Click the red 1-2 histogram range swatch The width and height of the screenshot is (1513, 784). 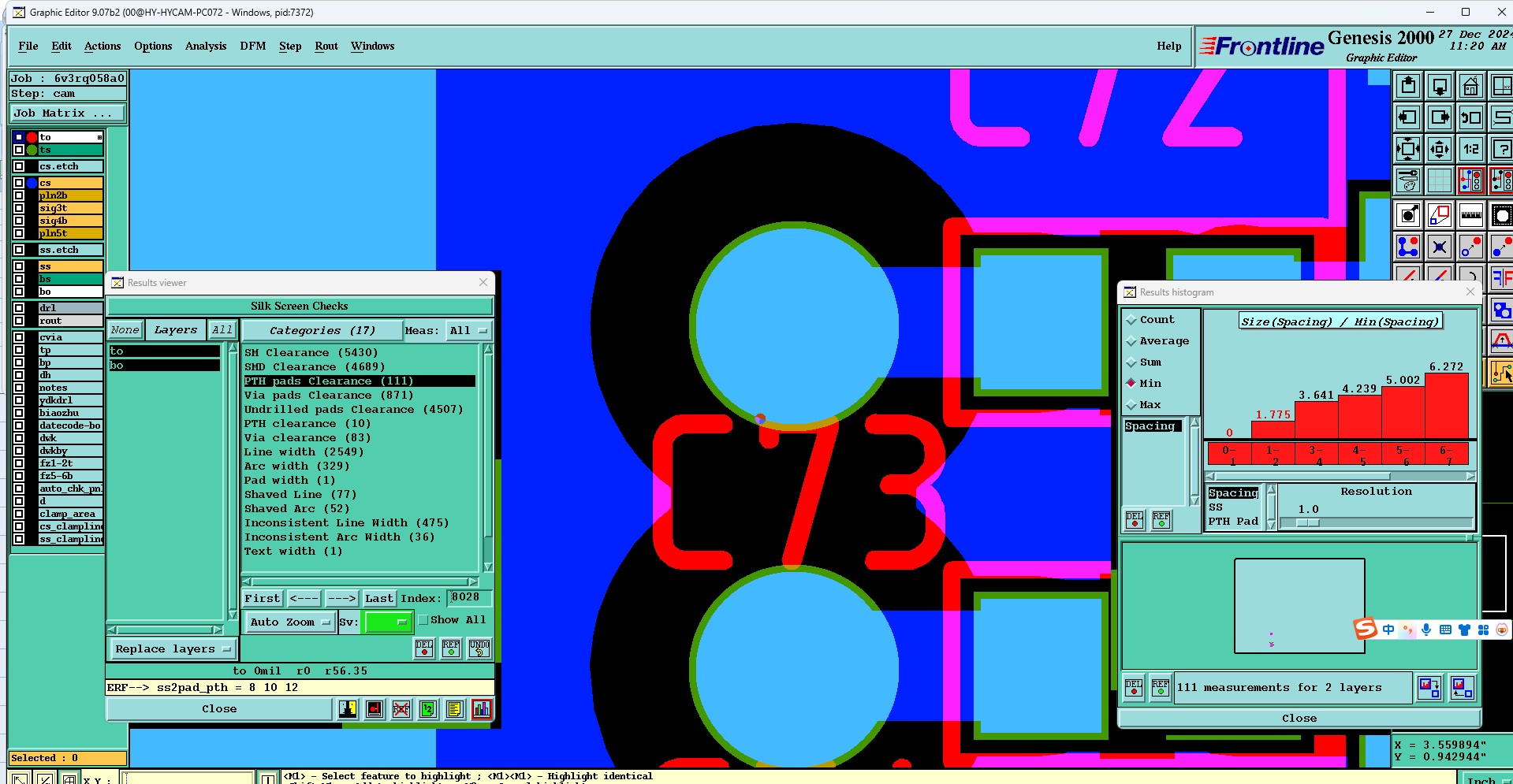tap(1273, 455)
